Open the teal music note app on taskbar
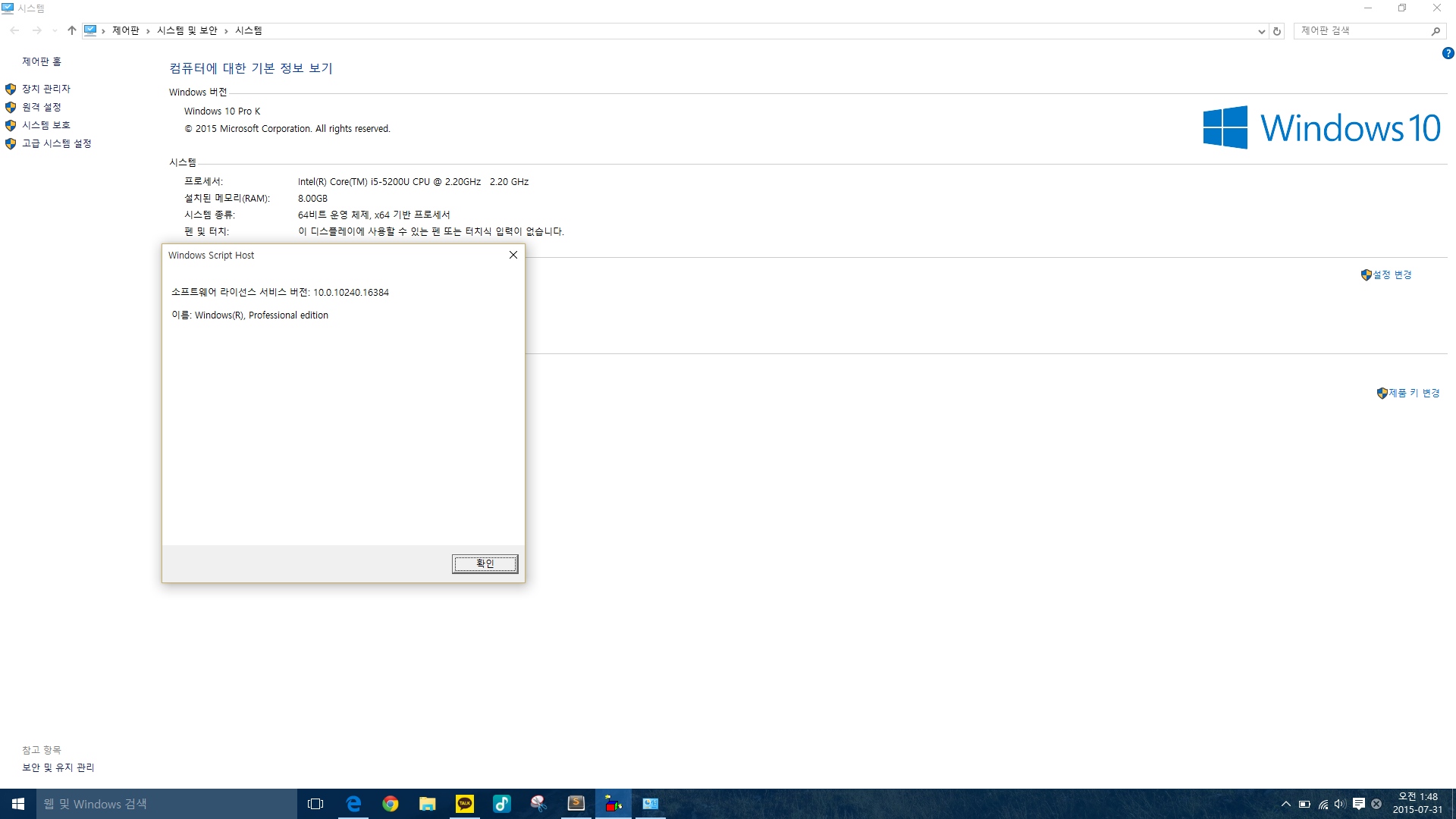Viewport: 1456px width, 819px height. pos(502,804)
